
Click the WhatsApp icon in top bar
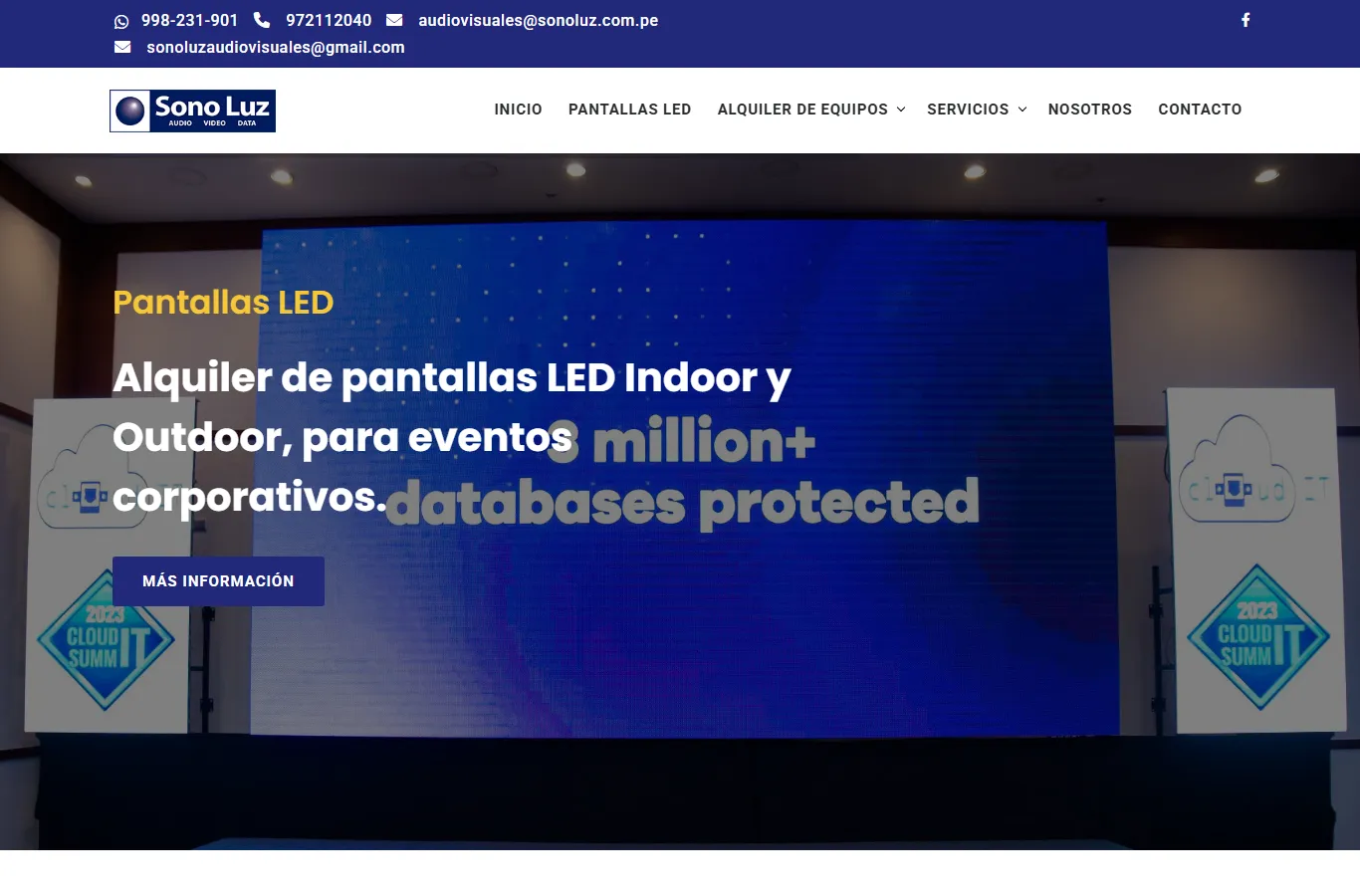point(121,21)
